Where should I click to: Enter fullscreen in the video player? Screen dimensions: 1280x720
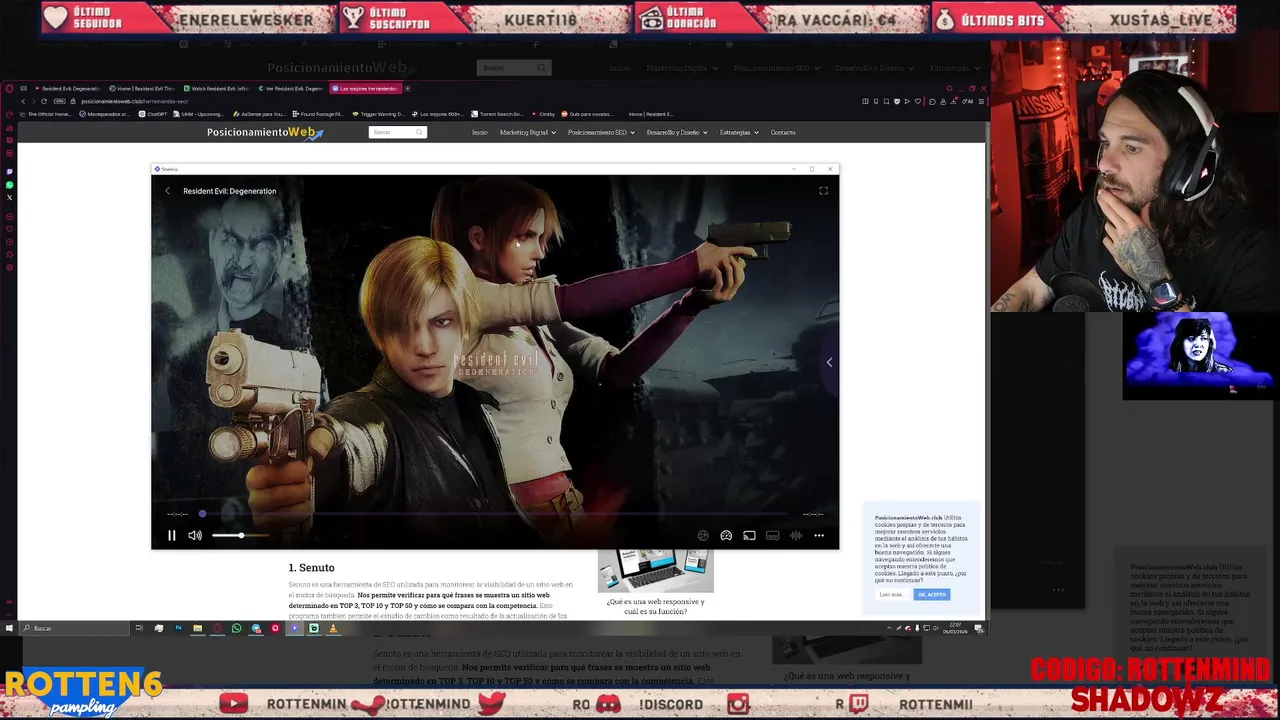pyautogui.click(x=823, y=191)
